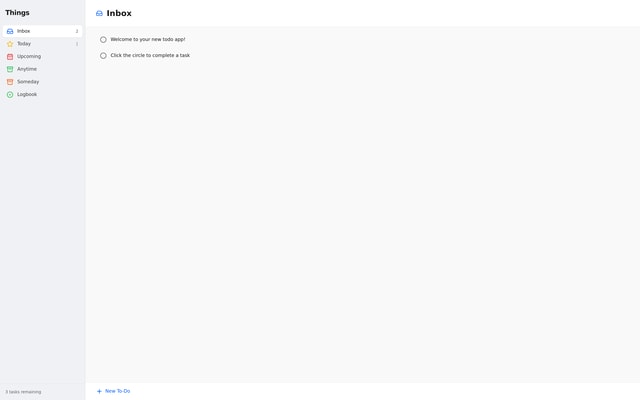Complete the 'Welcome to your new todo app!' task
This screenshot has width=640, height=400.
click(x=103, y=40)
